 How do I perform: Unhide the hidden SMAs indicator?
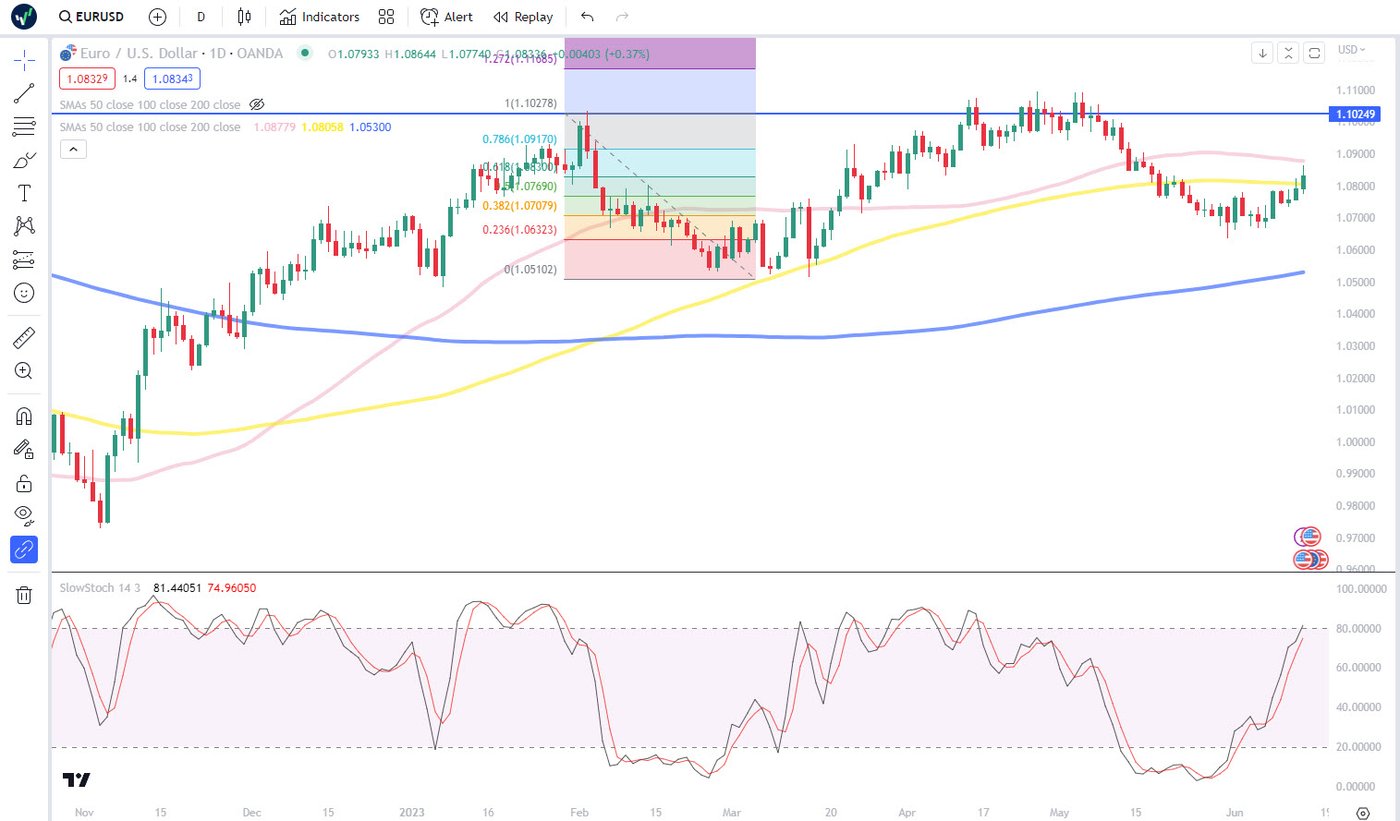point(257,104)
